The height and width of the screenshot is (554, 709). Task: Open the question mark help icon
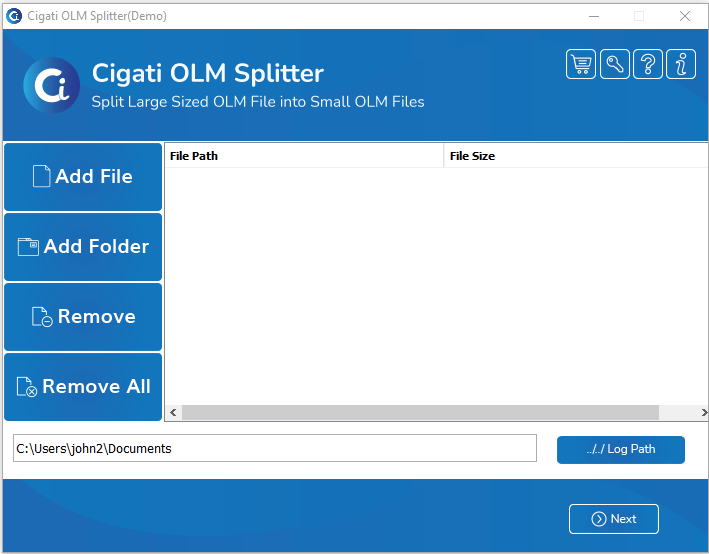coord(648,64)
